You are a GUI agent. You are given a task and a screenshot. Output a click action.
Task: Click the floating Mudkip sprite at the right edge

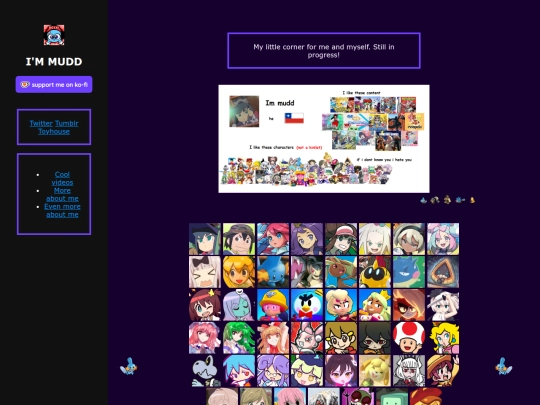click(503, 366)
